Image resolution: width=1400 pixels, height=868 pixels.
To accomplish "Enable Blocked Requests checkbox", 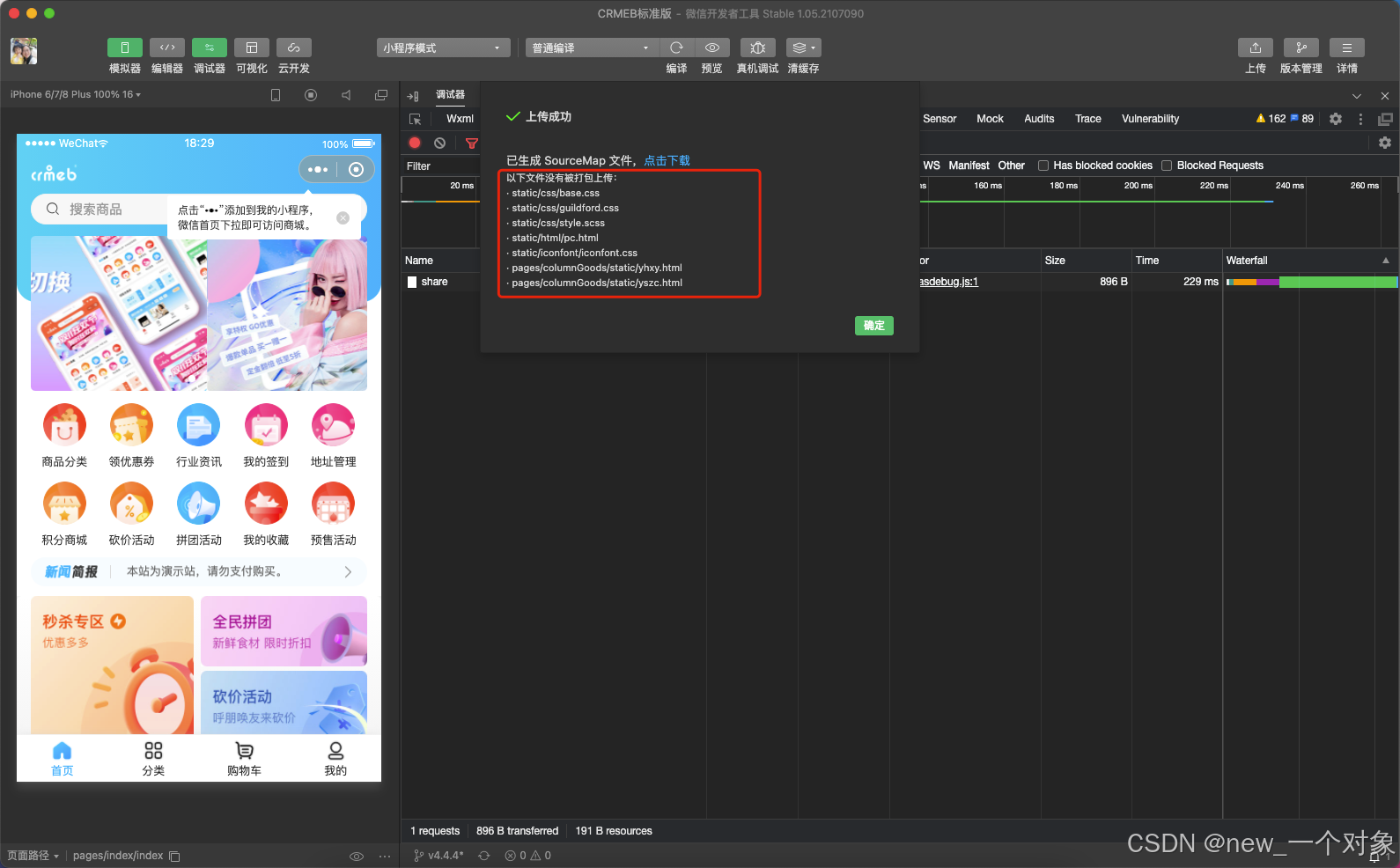I will tap(1167, 166).
